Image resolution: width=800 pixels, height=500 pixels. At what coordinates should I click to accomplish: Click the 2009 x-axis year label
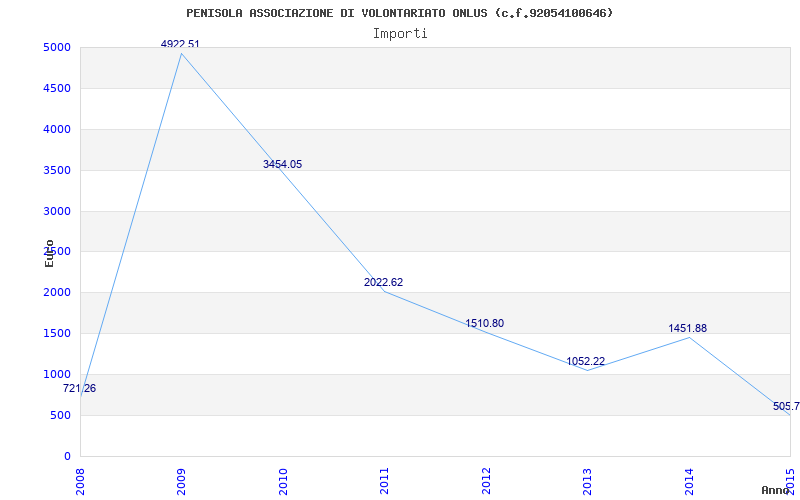tap(181, 481)
